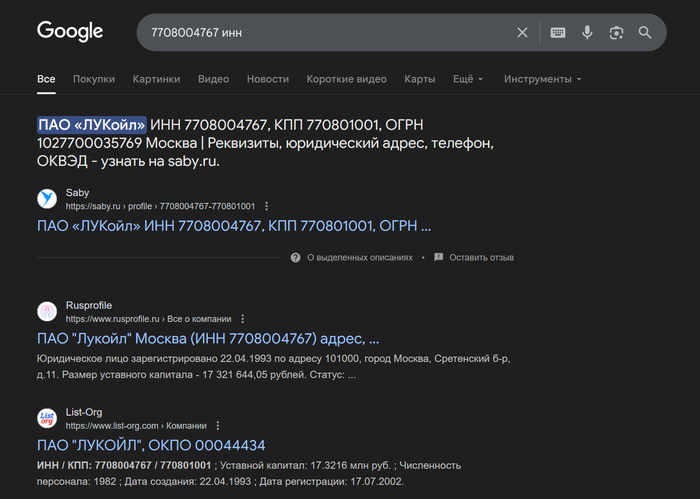The width and height of the screenshot is (700, 499).
Task: Open three-dot menu for List-Org result
Action: [217, 425]
